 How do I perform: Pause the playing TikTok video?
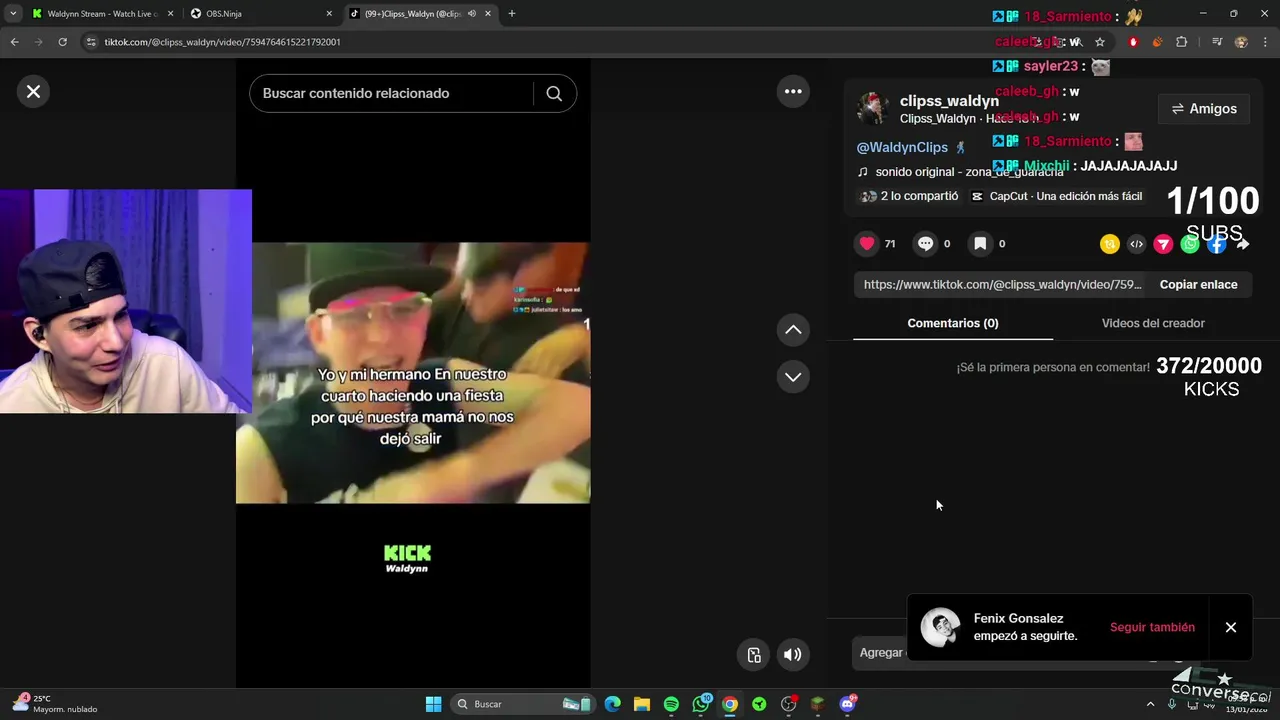pyautogui.click(x=413, y=372)
